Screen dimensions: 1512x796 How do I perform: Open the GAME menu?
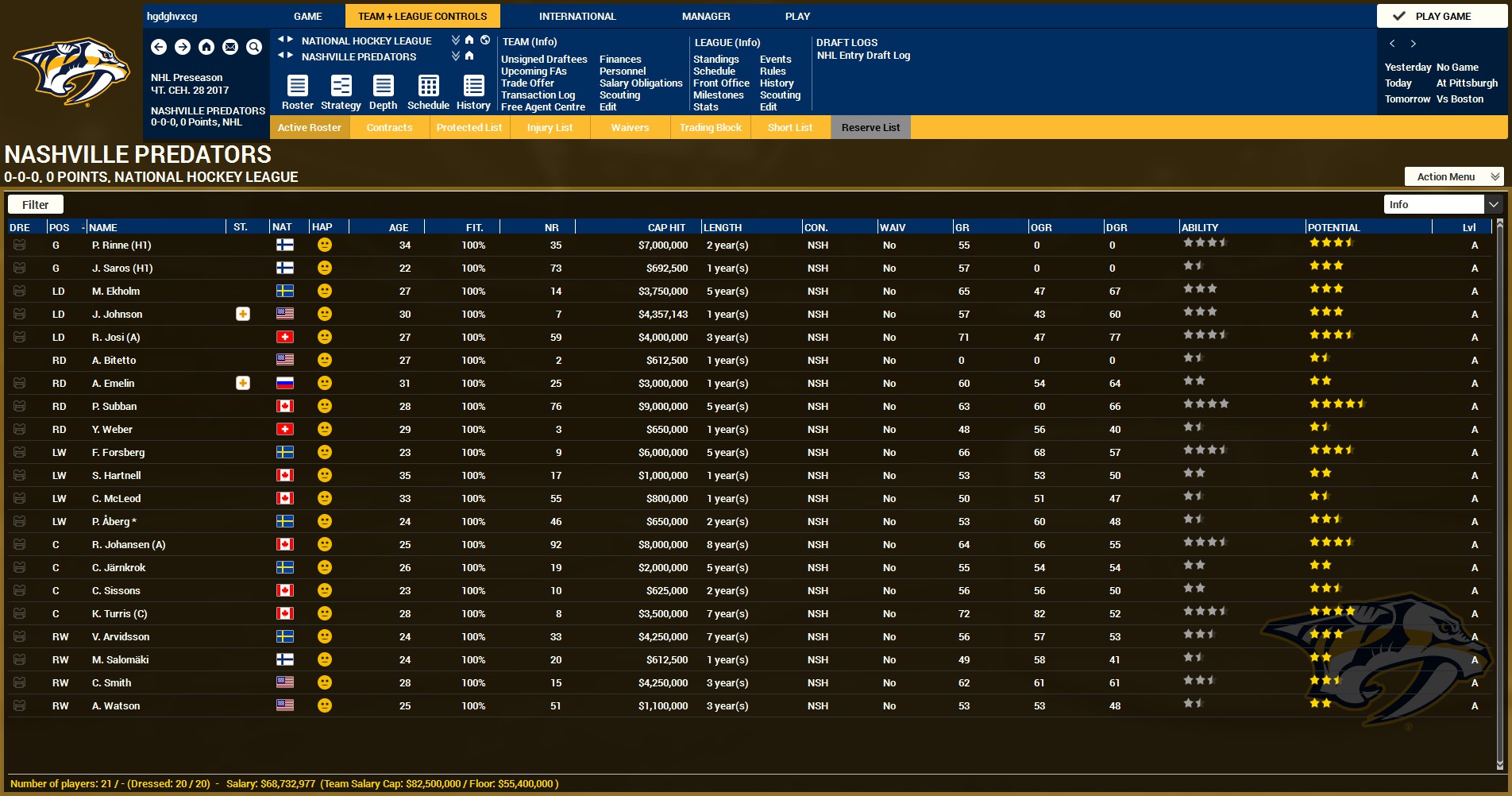pyautogui.click(x=308, y=16)
